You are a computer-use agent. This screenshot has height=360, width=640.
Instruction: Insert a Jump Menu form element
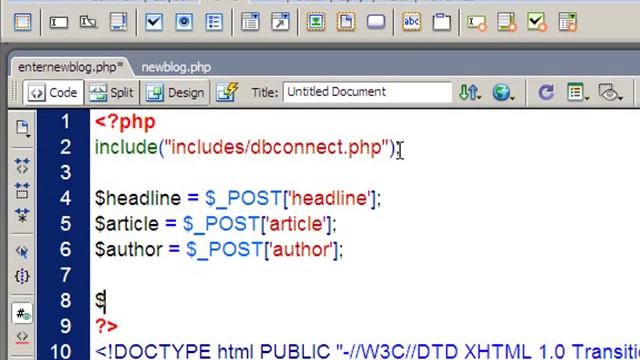[x=280, y=22]
